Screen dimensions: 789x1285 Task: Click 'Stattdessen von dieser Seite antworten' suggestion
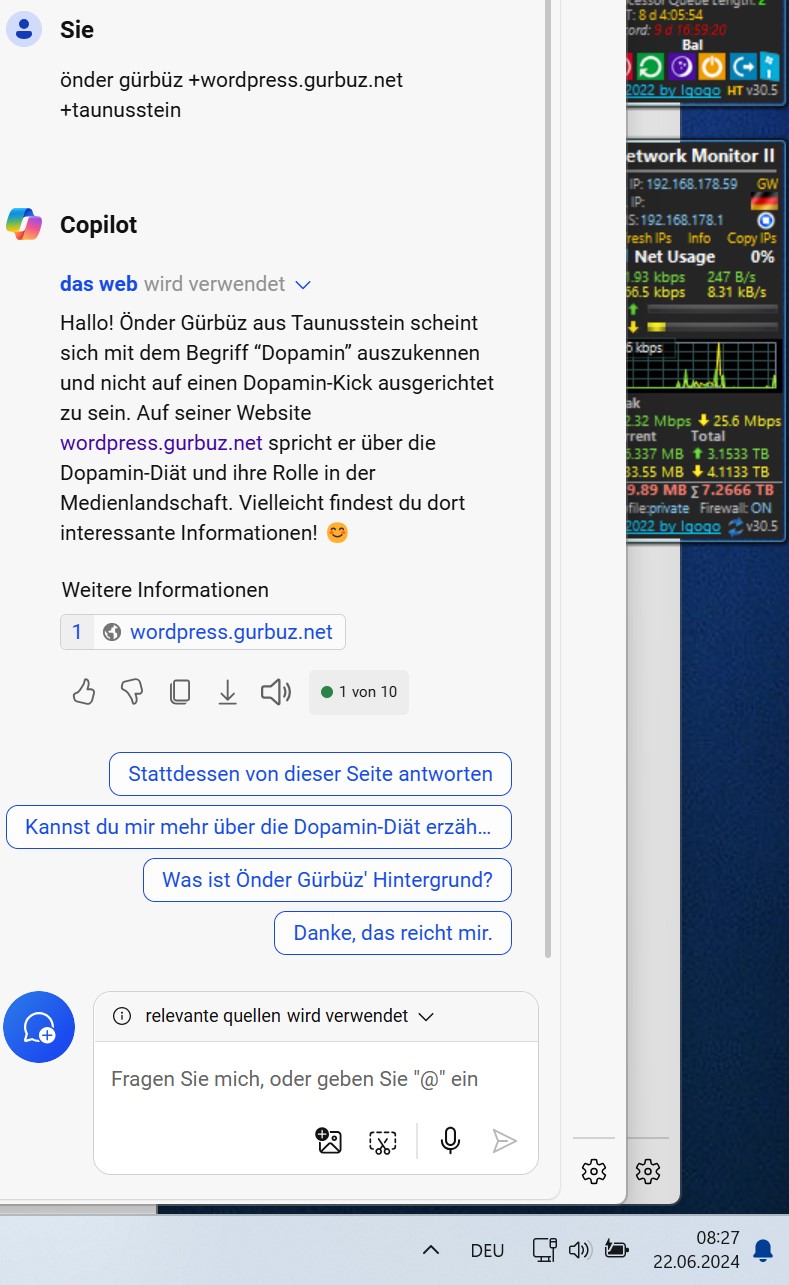pyautogui.click(x=310, y=774)
